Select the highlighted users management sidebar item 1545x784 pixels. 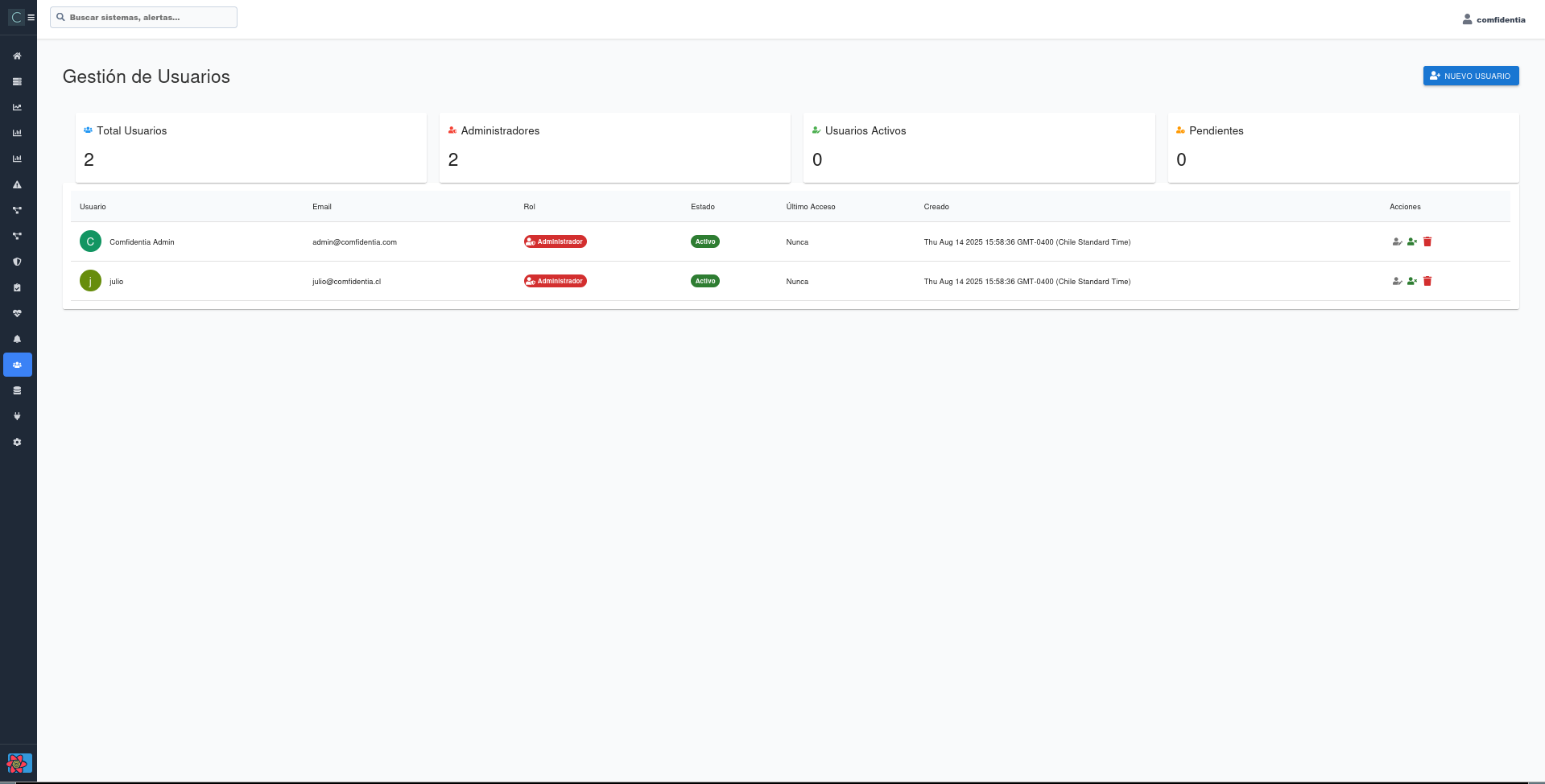point(17,365)
